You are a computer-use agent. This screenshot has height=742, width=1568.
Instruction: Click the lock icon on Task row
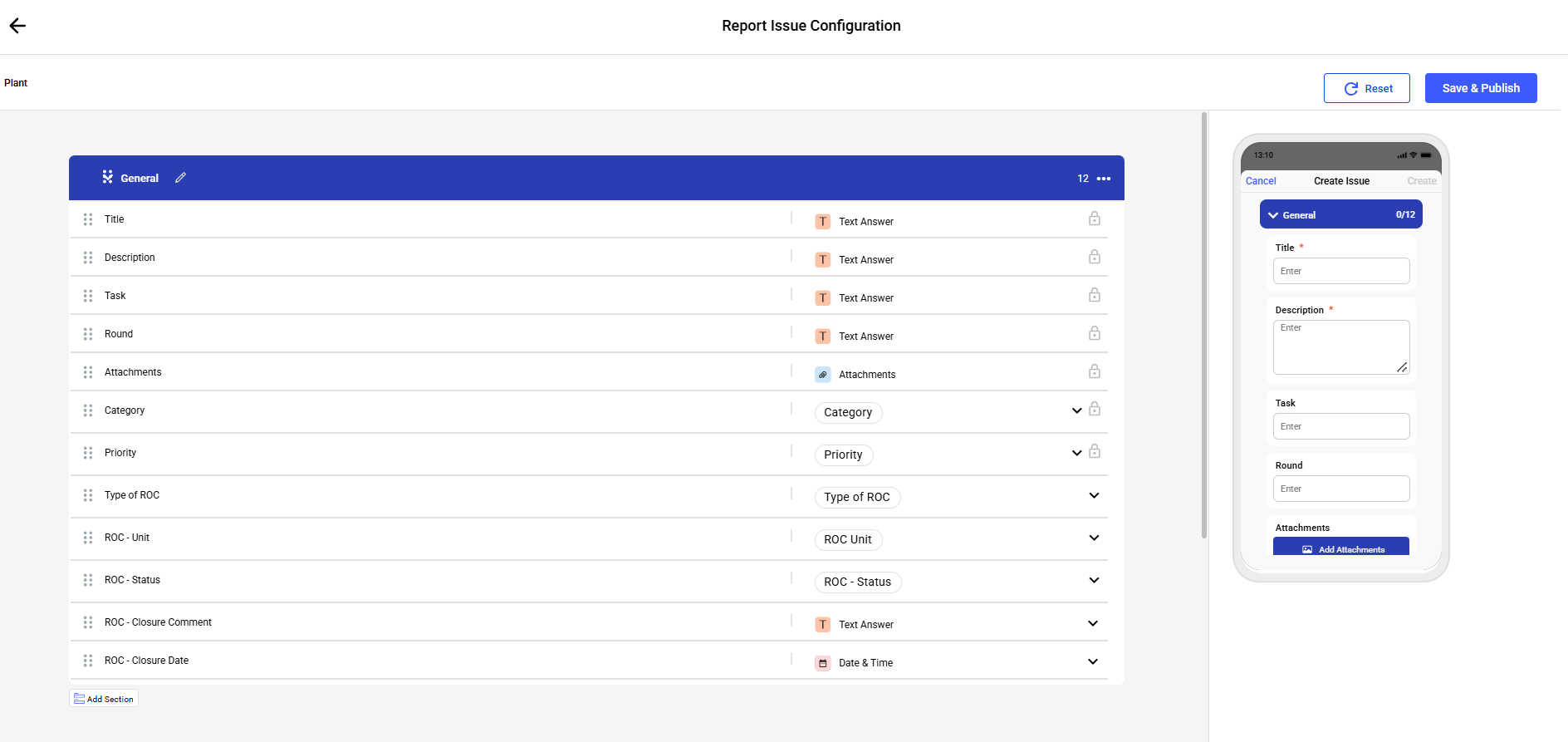pyautogui.click(x=1095, y=295)
